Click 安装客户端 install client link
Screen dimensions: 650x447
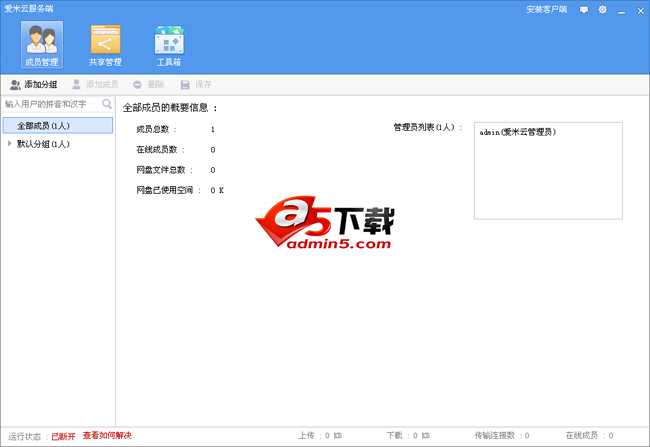[x=546, y=10]
